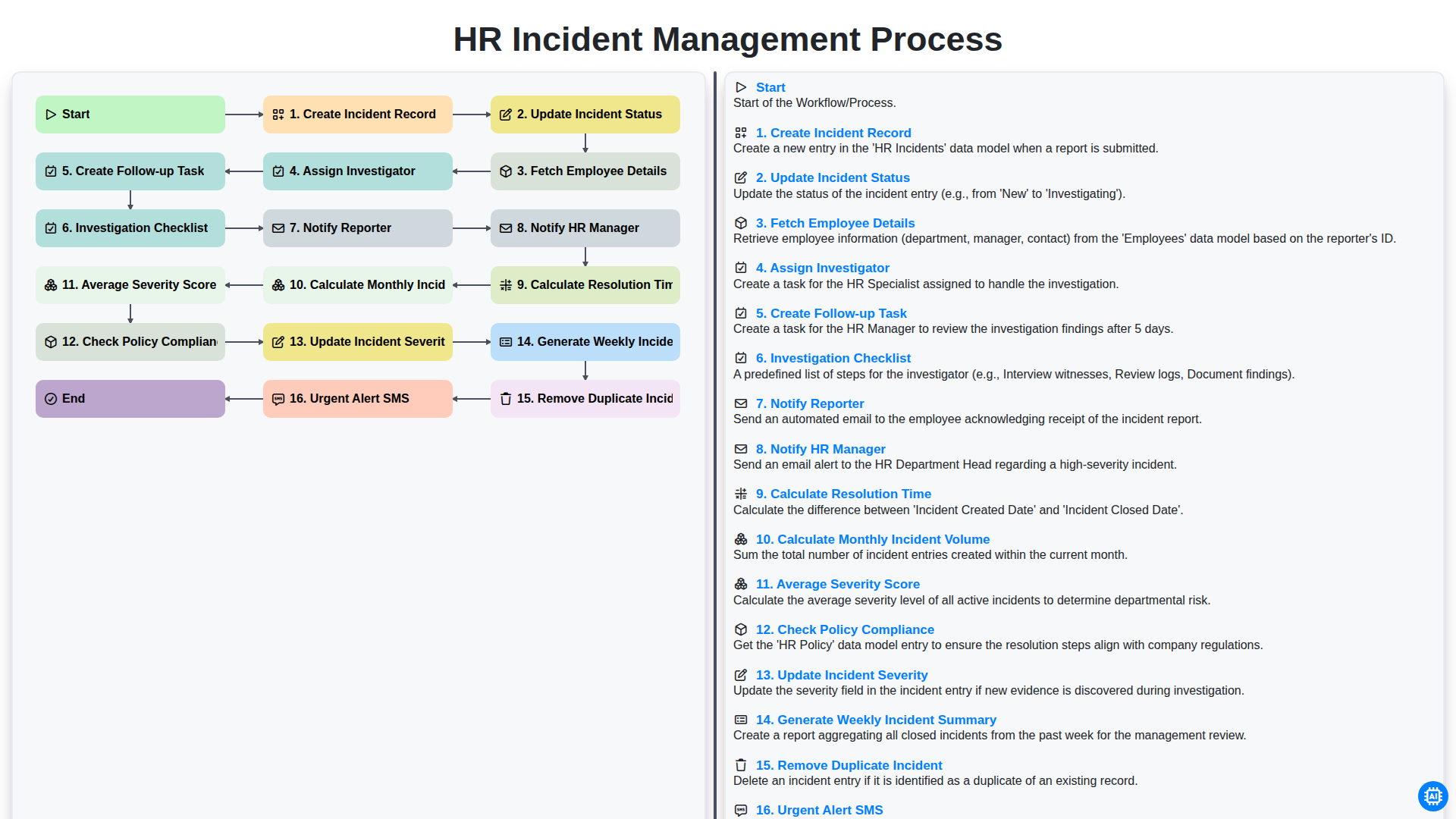This screenshot has width=1456, height=819.
Task: Select the '4. Assign Investigator' flowchart node
Action: [x=358, y=171]
